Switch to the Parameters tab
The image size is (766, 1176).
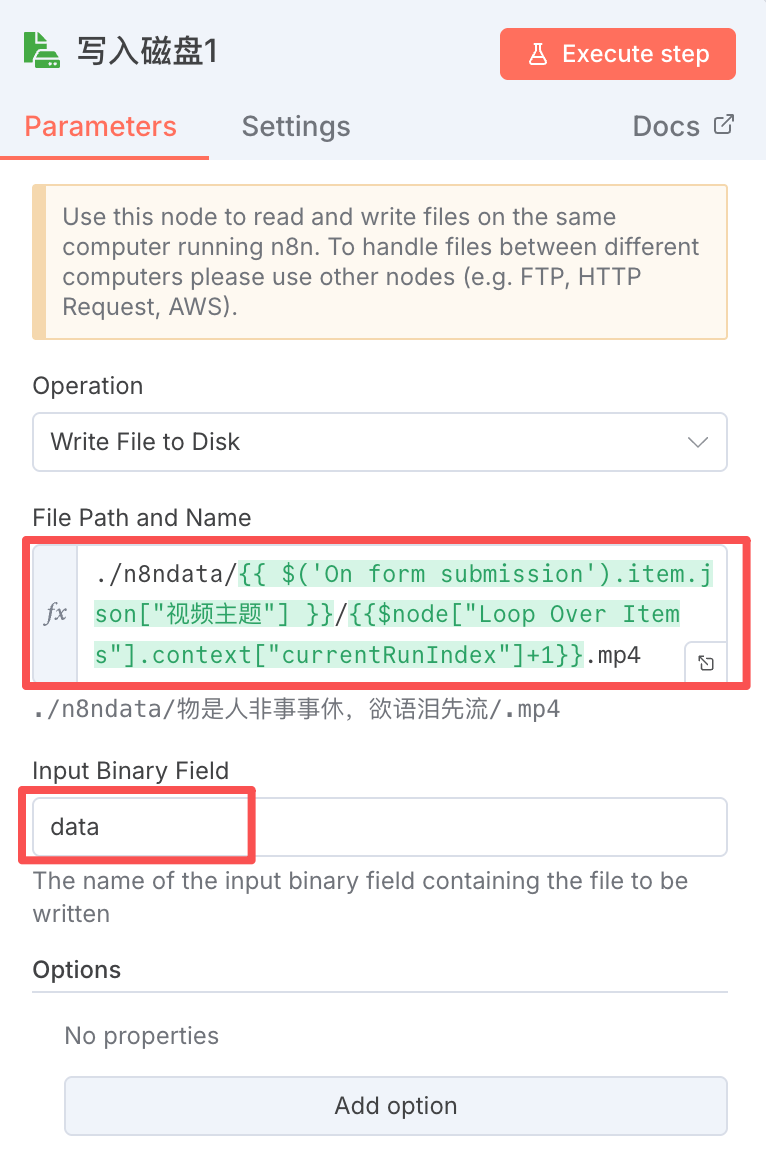(100, 127)
